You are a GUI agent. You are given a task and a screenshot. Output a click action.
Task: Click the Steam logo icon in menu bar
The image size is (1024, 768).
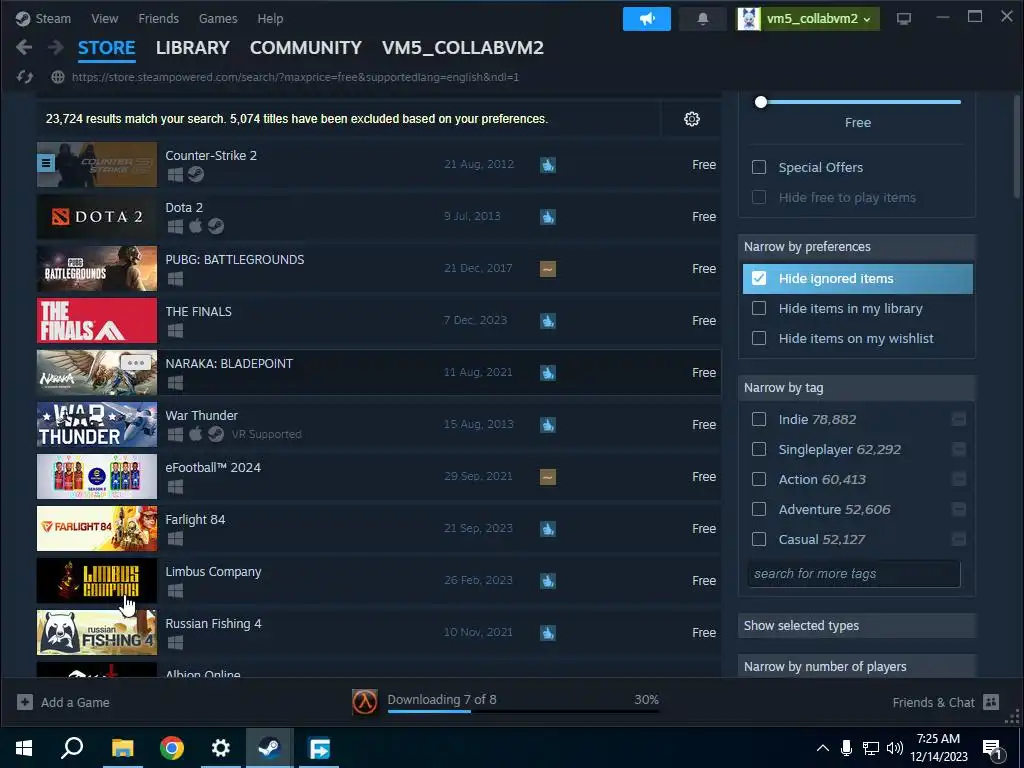[x=23, y=18]
